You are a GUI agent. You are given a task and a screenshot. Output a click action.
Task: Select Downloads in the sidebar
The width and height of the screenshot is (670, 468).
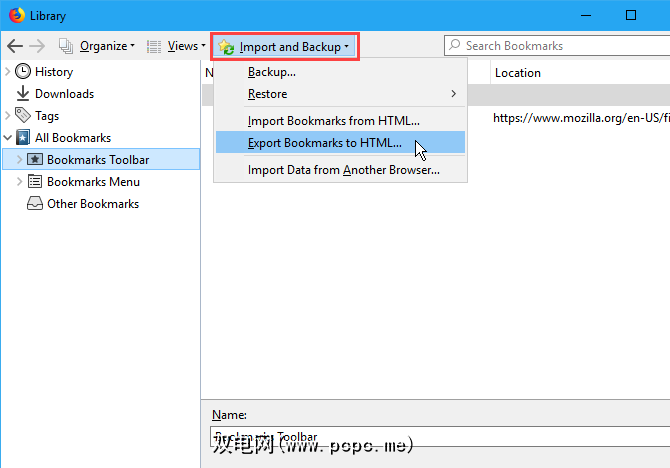[65, 94]
